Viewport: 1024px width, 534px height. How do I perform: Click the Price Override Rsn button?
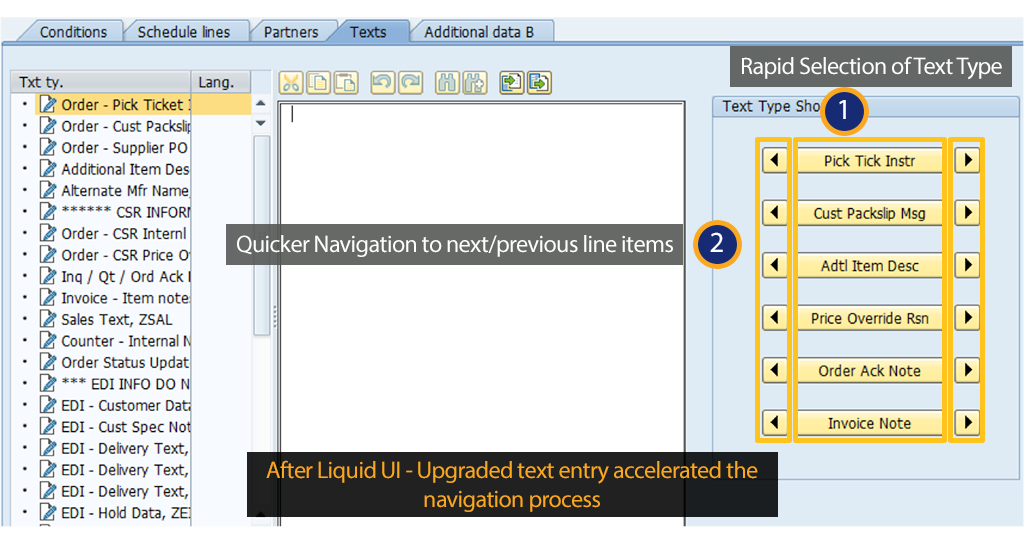coord(869,319)
